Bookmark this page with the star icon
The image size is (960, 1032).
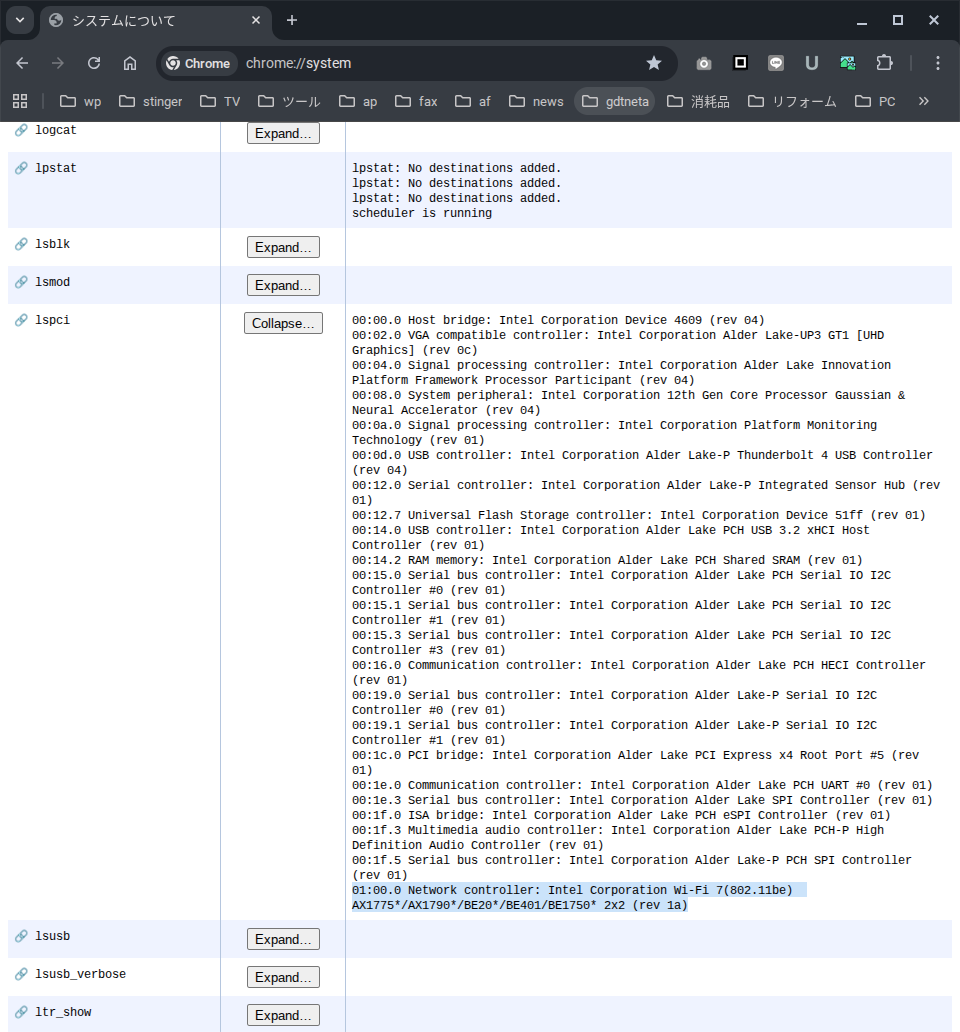pyautogui.click(x=653, y=63)
